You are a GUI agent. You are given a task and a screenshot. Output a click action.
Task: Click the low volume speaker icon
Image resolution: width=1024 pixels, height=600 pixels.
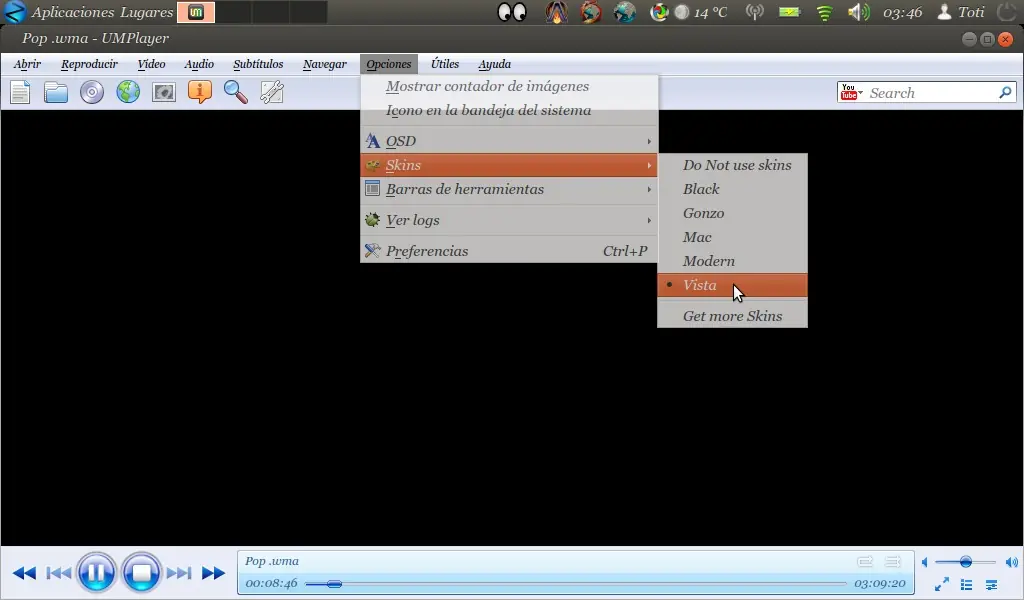tap(925, 561)
